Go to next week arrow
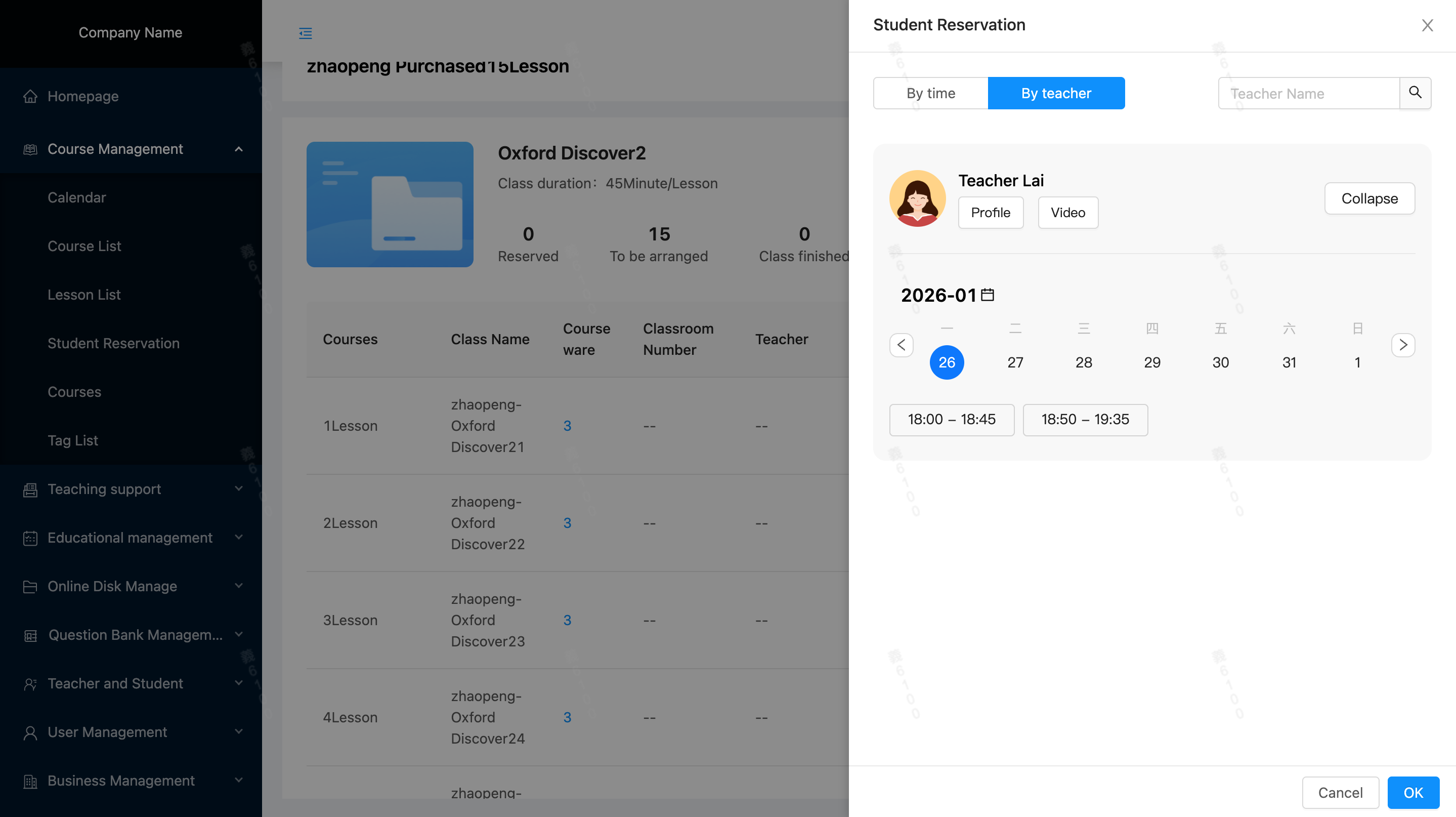This screenshot has height=817, width=1456. 1403,345
